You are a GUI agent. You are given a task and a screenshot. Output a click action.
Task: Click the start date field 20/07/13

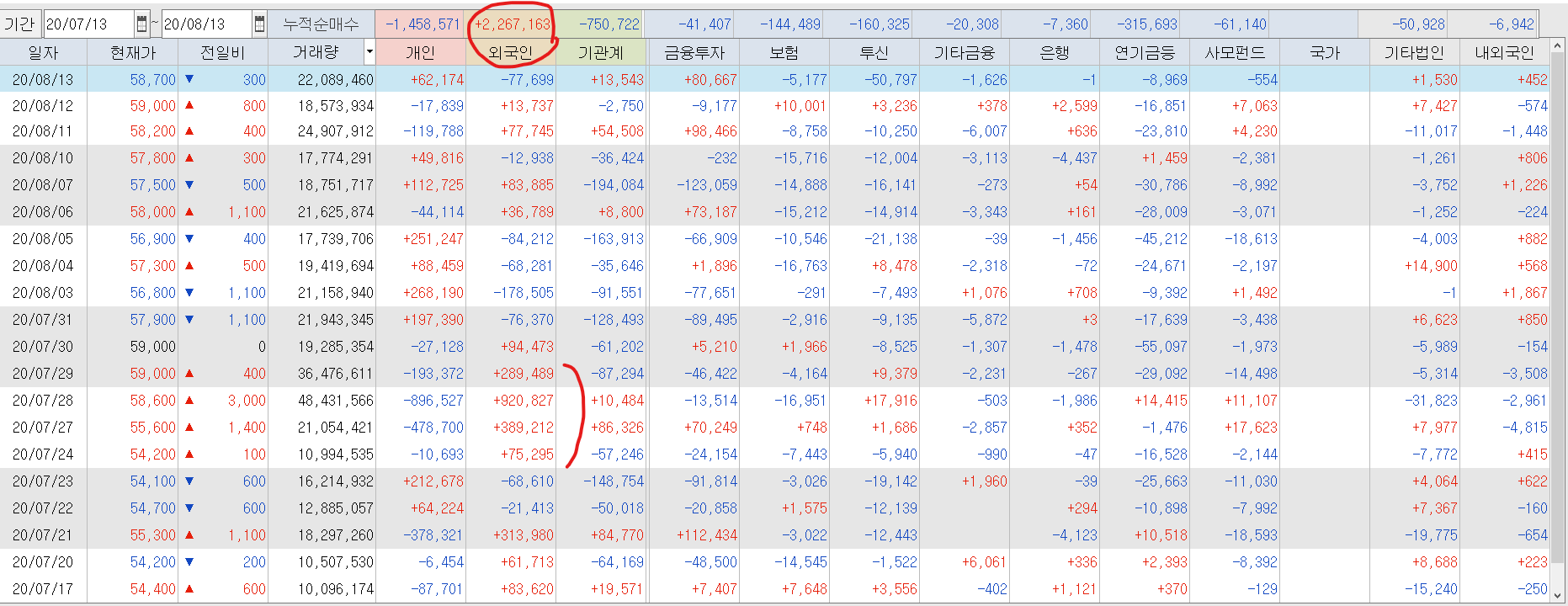(x=89, y=24)
